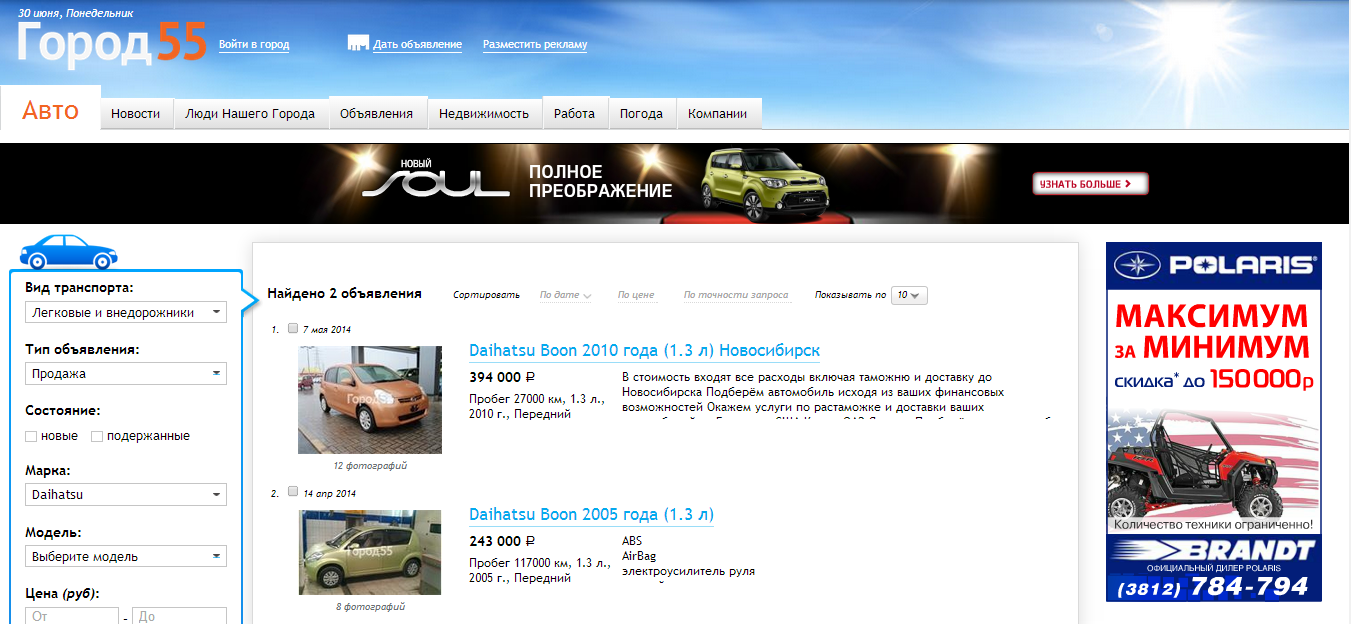Screen dimensions: 1351x624
Task: Open the green Daihatsu Boon photo thumbnail
Action: point(370,552)
